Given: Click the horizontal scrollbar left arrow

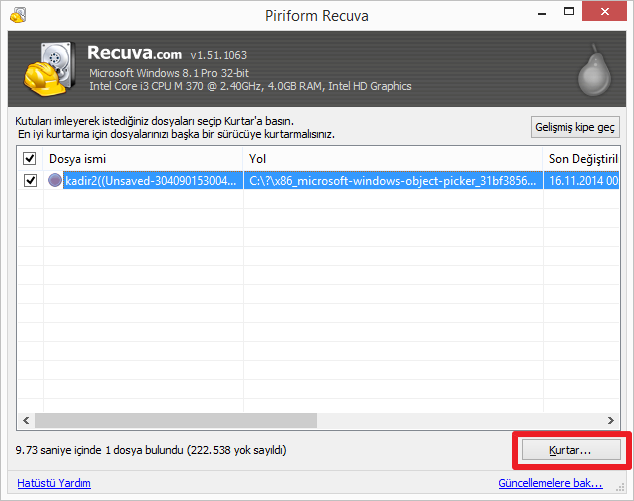Looking at the screenshot, I should coord(26,421).
